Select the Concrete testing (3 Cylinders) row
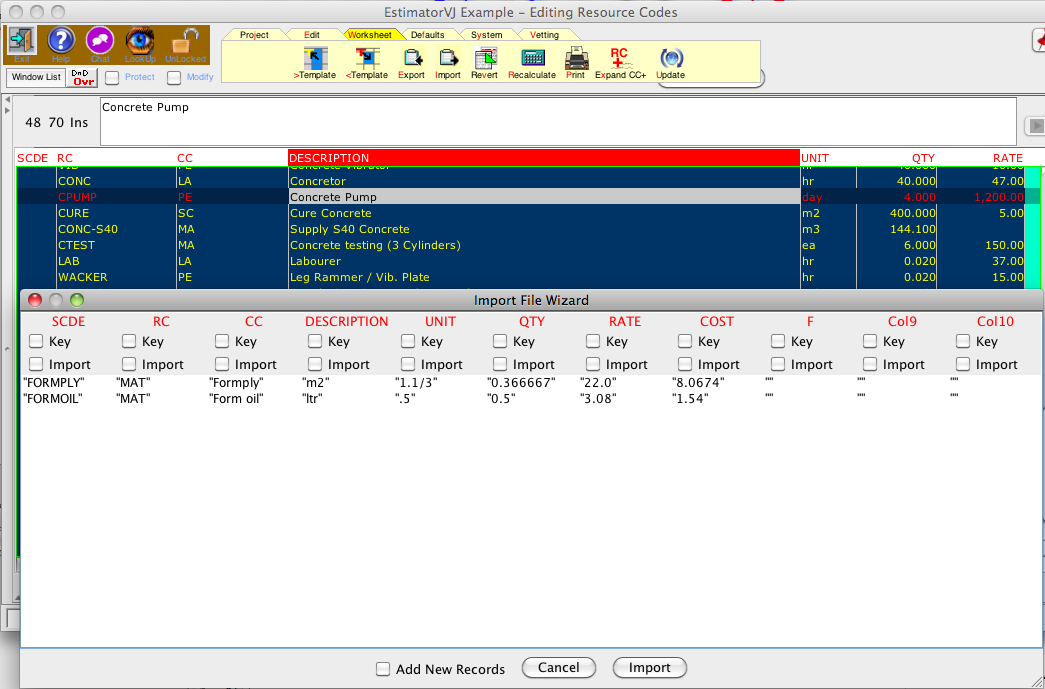 click(x=520, y=245)
